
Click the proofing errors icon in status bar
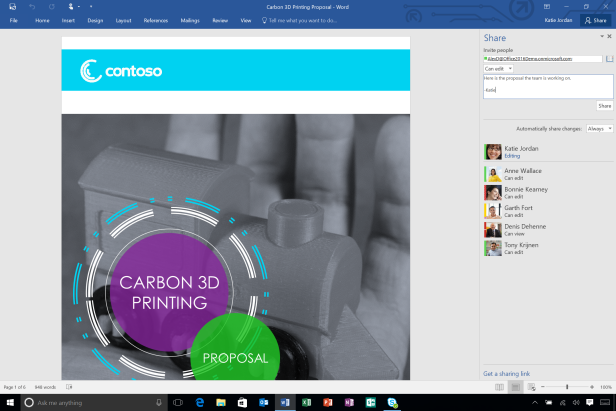(x=69, y=387)
